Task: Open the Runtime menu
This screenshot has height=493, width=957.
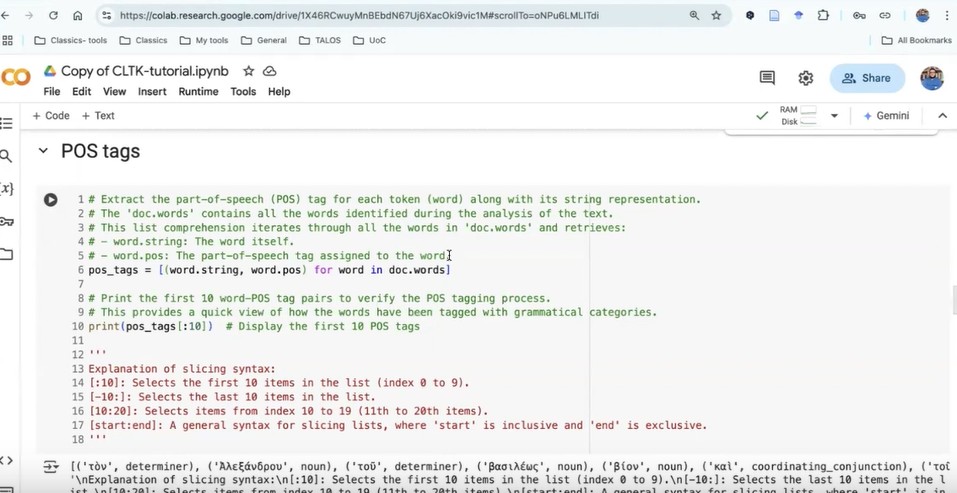Action: click(x=198, y=91)
